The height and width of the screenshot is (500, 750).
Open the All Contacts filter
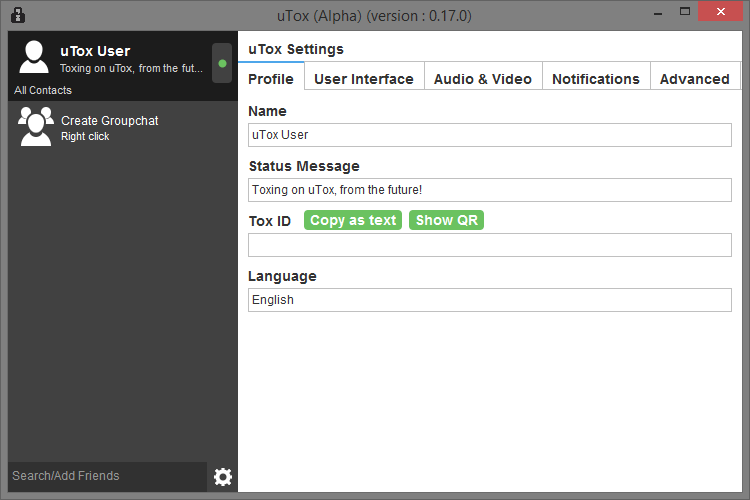click(43, 90)
